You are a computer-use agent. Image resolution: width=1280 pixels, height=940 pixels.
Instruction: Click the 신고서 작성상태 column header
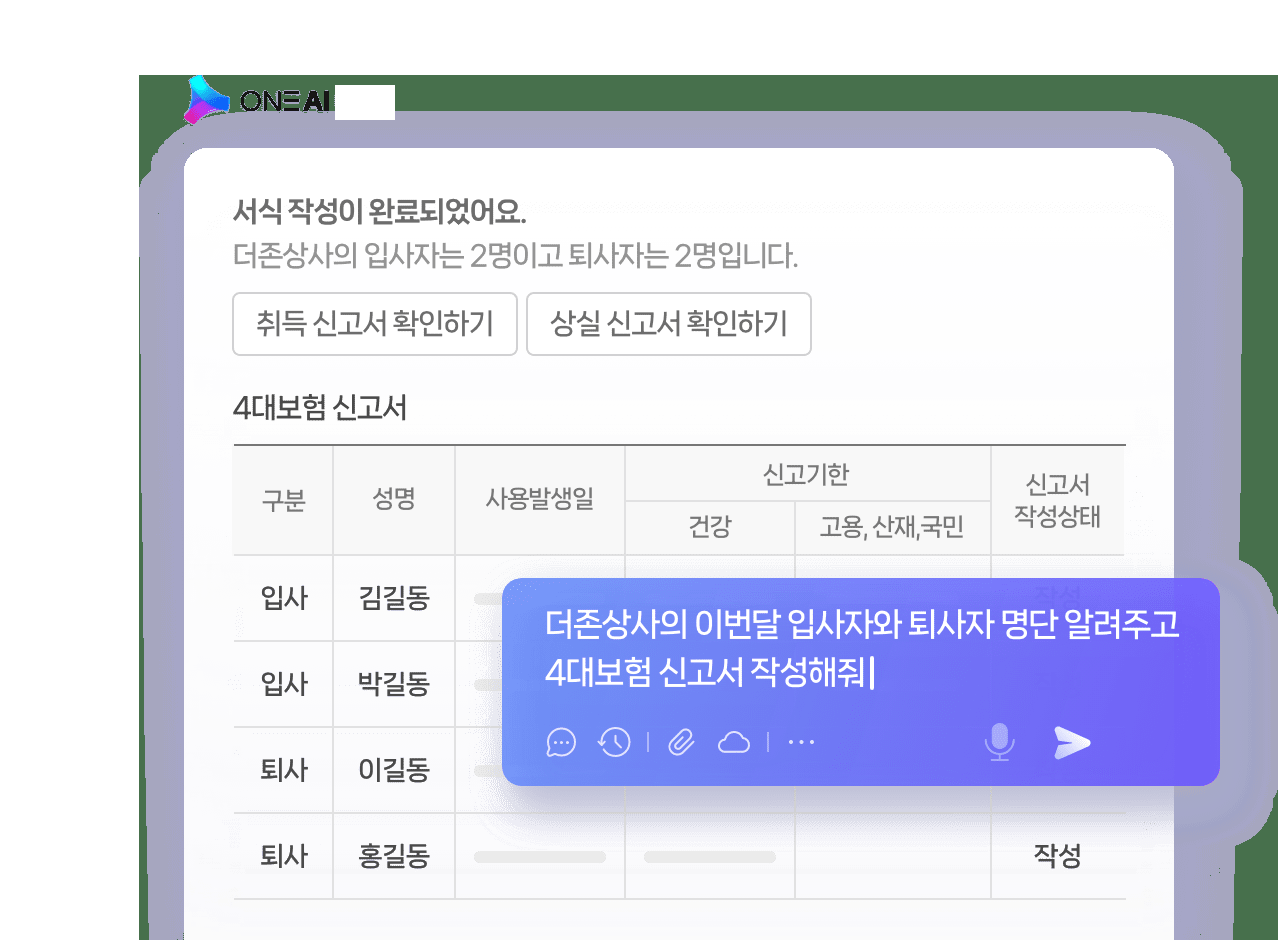tap(1058, 500)
